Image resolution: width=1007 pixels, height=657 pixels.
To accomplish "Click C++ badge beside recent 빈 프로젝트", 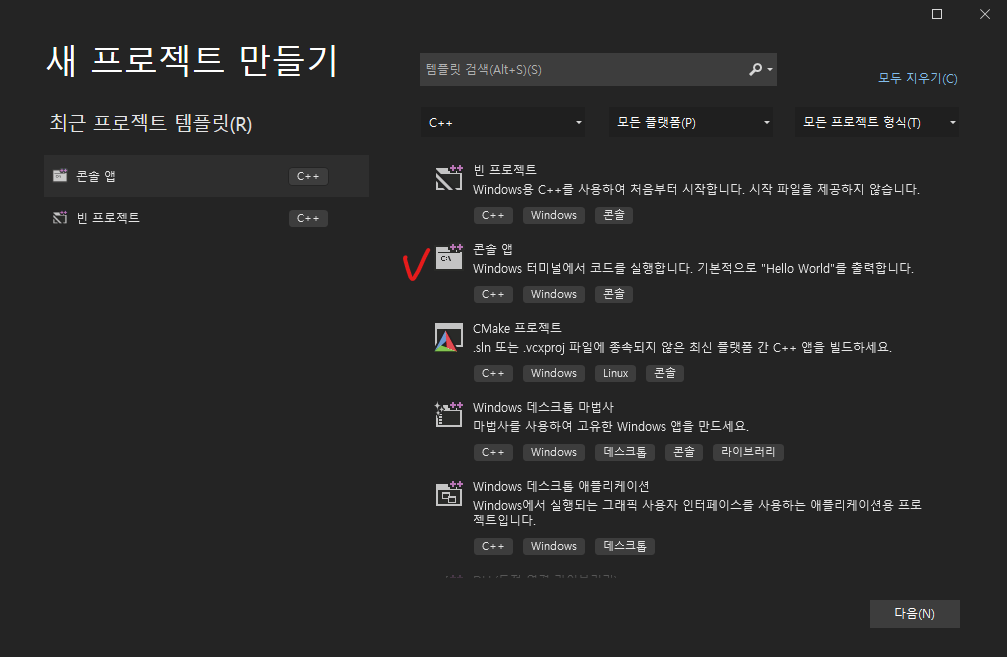I will coord(308,218).
